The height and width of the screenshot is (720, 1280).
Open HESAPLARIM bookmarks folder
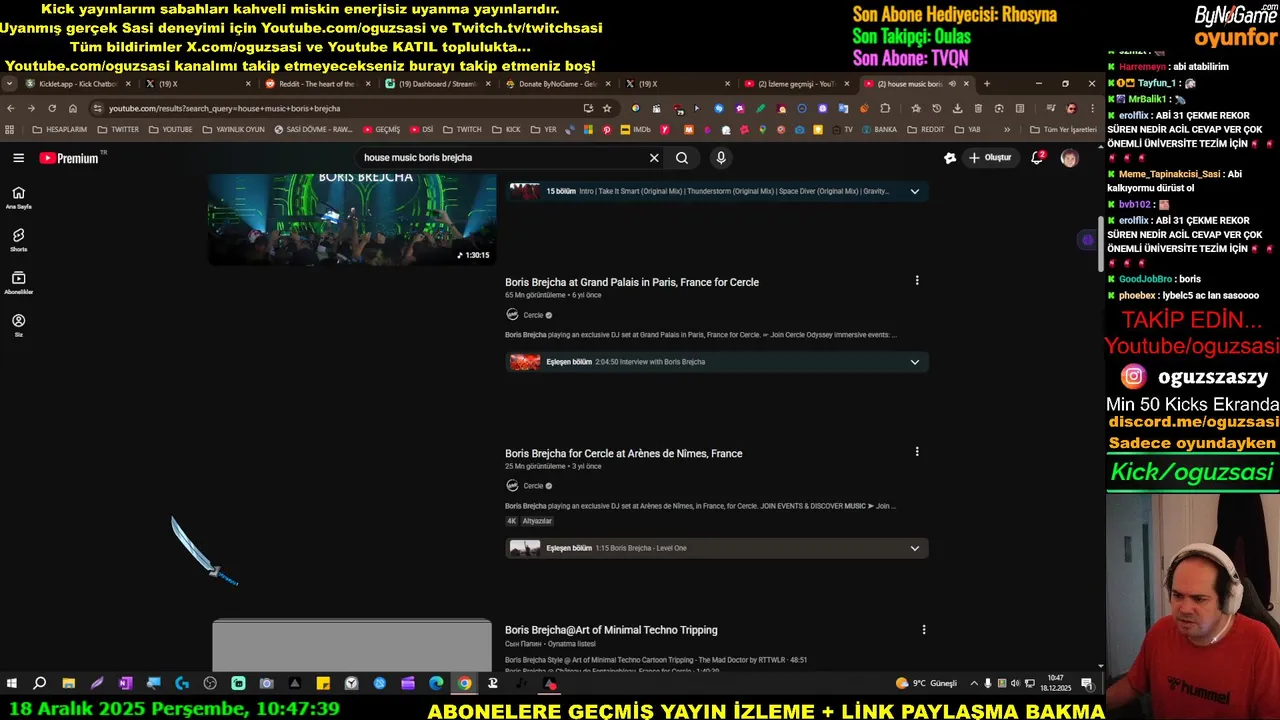click(x=60, y=129)
